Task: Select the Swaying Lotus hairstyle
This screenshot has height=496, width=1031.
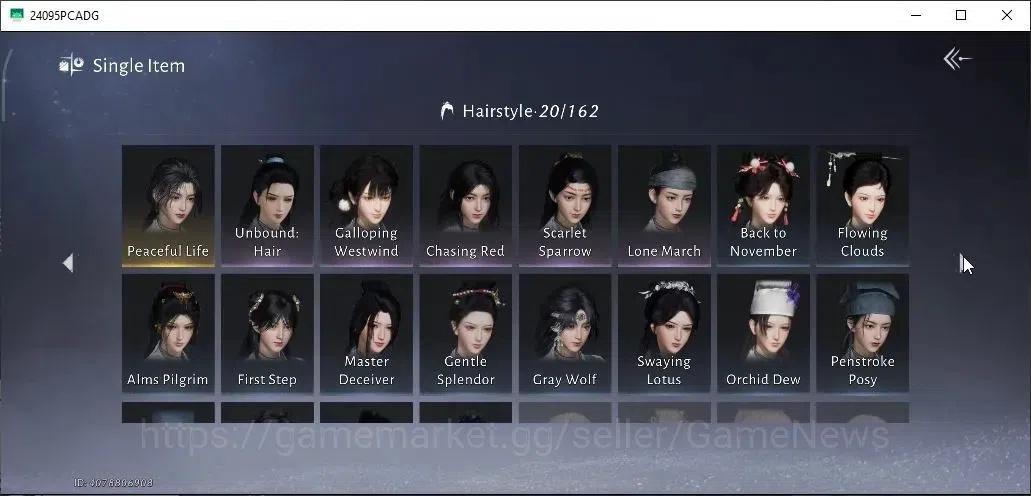Action: 664,334
